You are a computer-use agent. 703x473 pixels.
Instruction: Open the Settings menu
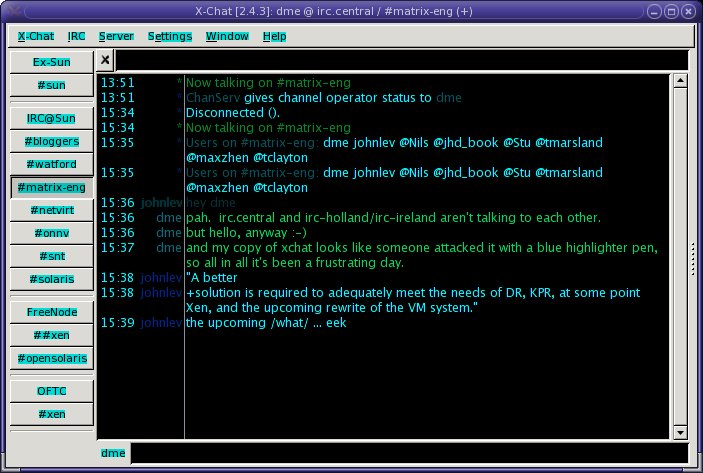tap(170, 36)
